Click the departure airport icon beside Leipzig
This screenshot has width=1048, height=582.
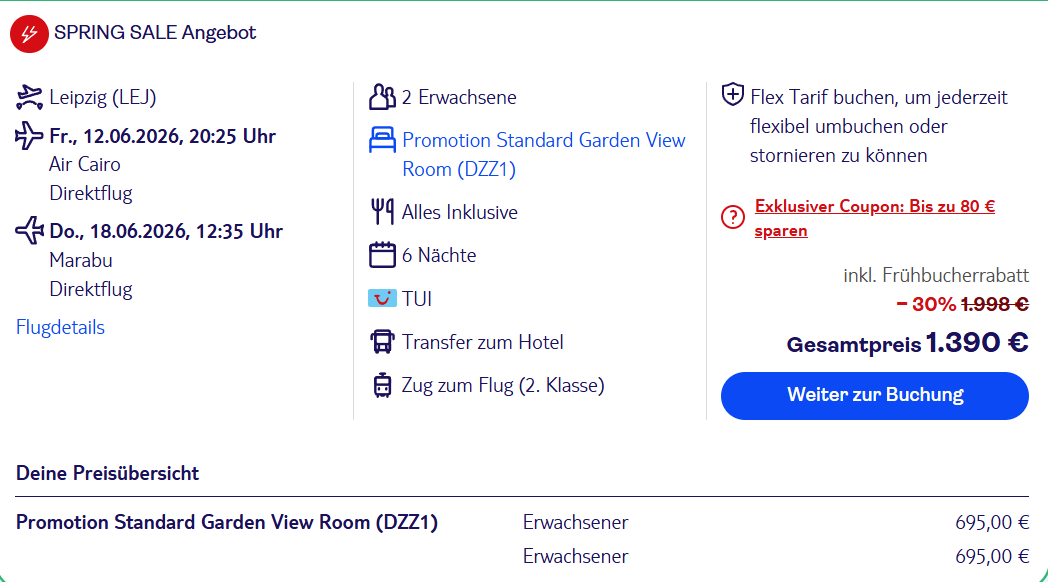[x=29, y=98]
